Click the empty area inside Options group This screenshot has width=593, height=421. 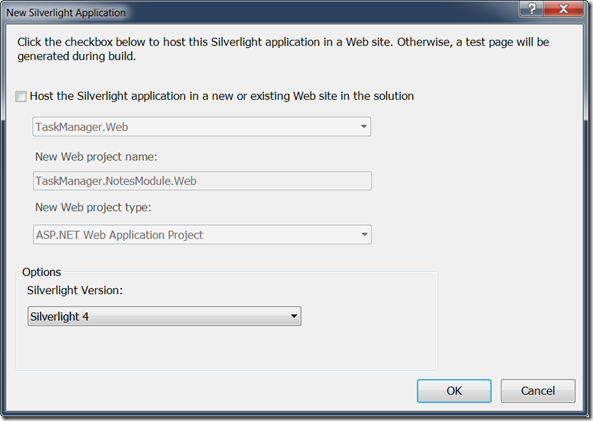pyautogui.click(x=227, y=348)
